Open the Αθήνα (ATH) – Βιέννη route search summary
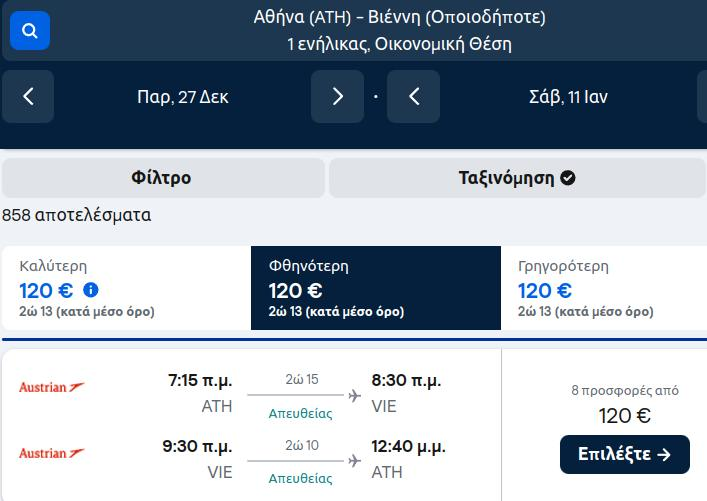 tap(399, 31)
